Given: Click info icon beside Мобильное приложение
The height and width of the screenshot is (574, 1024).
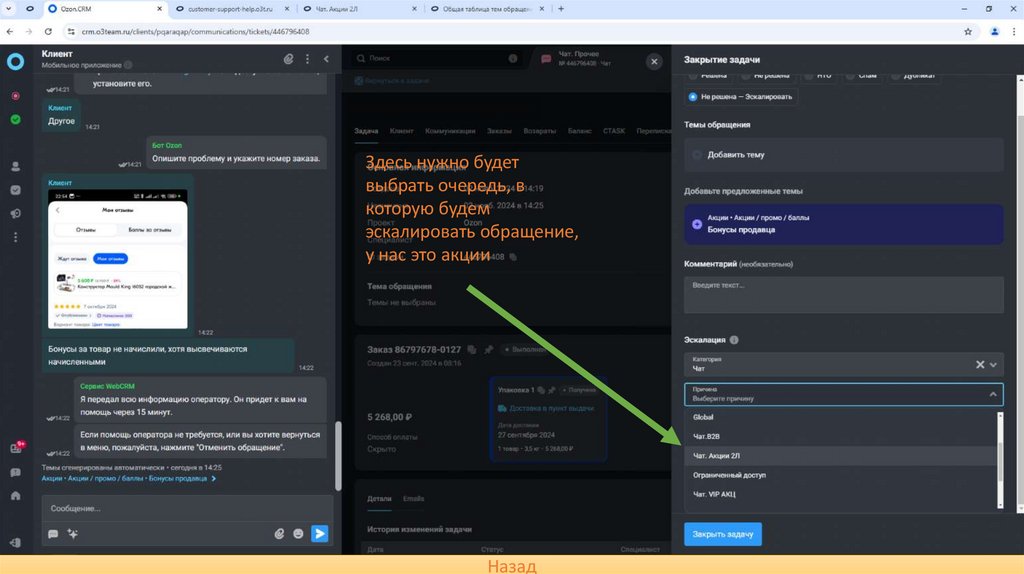Looking at the screenshot, I should pos(128,65).
